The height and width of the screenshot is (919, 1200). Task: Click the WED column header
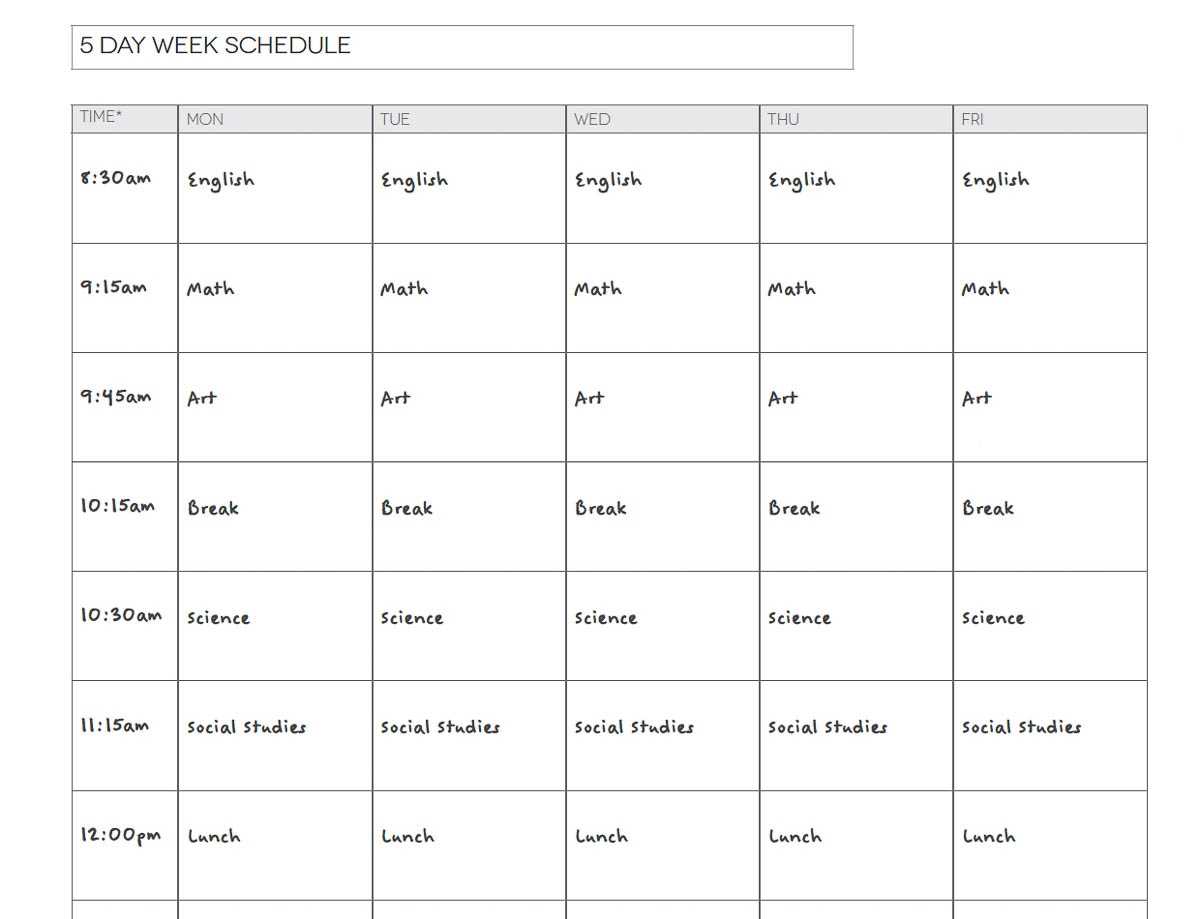tap(662, 119)
